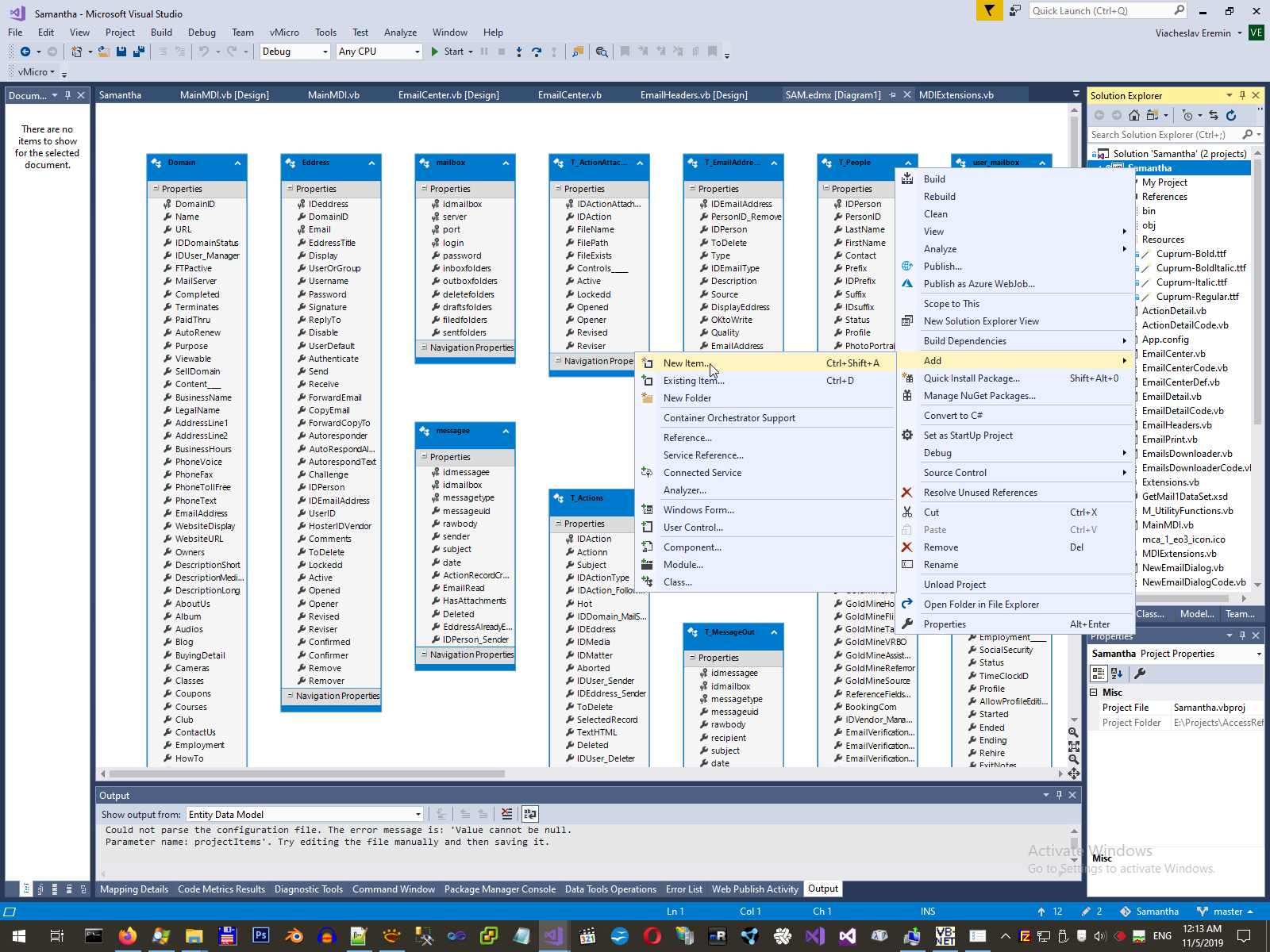
Task: Save the current file with the Save icon
Action: tap(121, 52)
